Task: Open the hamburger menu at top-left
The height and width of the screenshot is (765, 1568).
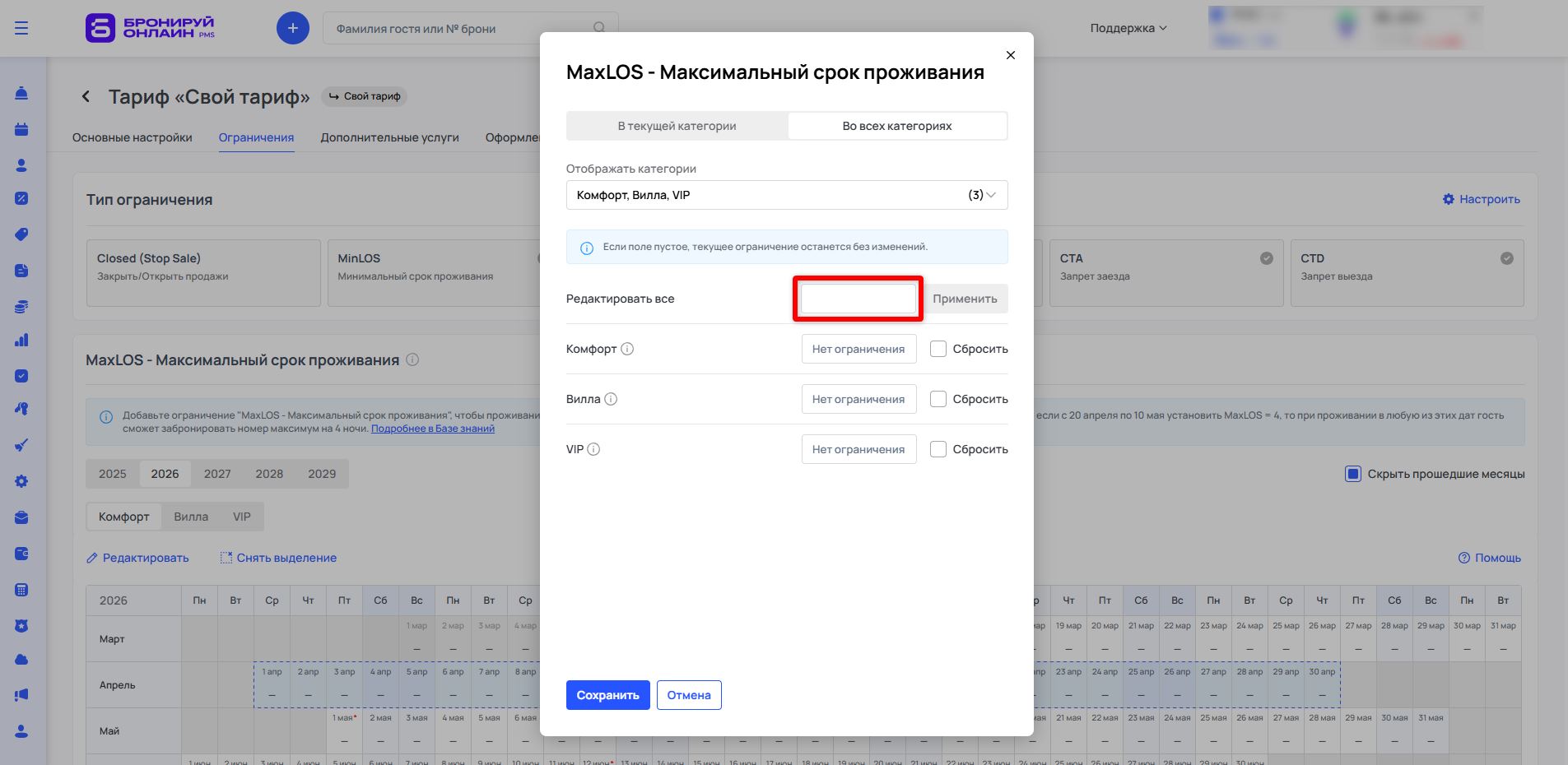Action: tap(21, 29)
